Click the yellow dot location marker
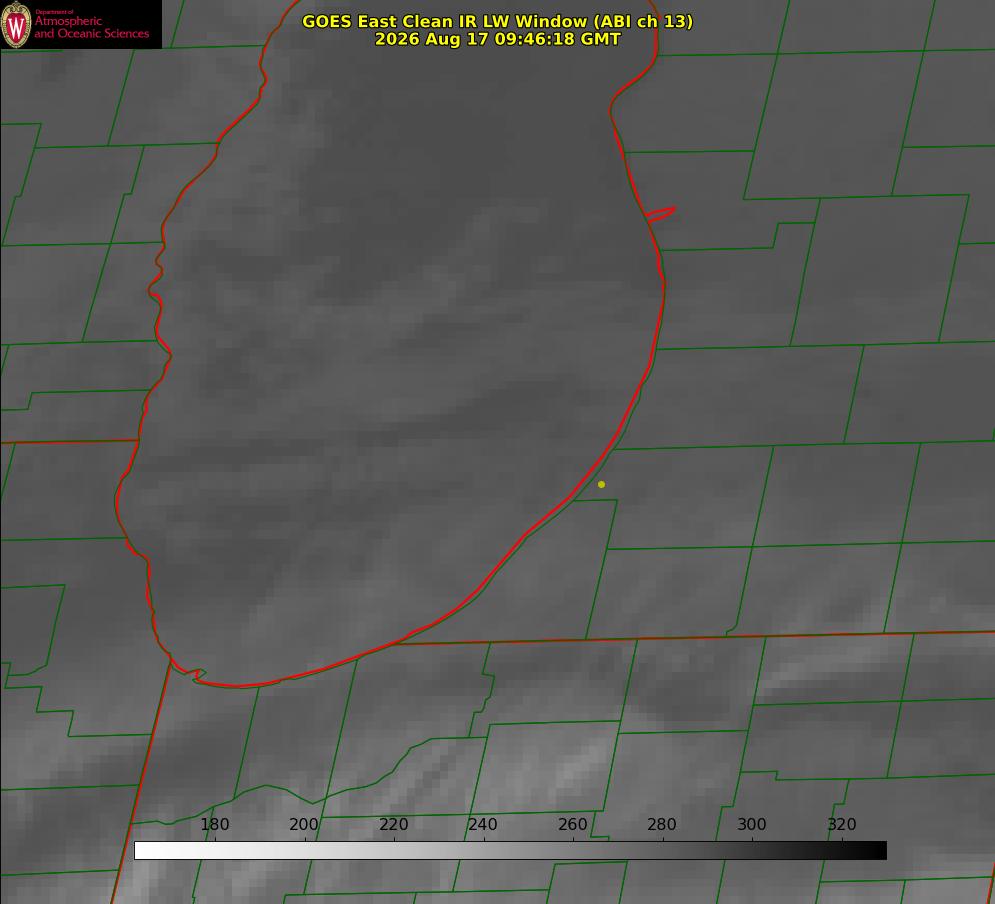 (x=601, y=484)
